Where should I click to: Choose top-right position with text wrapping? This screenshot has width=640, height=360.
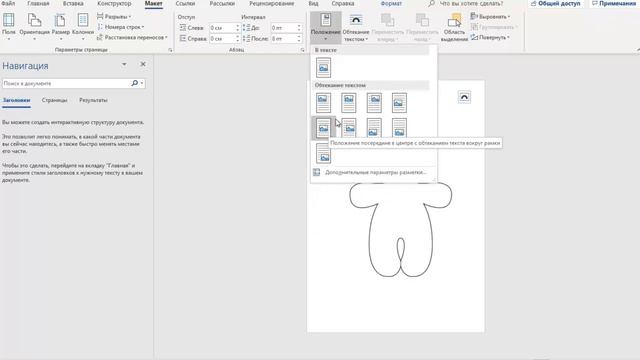pos(374,102)
